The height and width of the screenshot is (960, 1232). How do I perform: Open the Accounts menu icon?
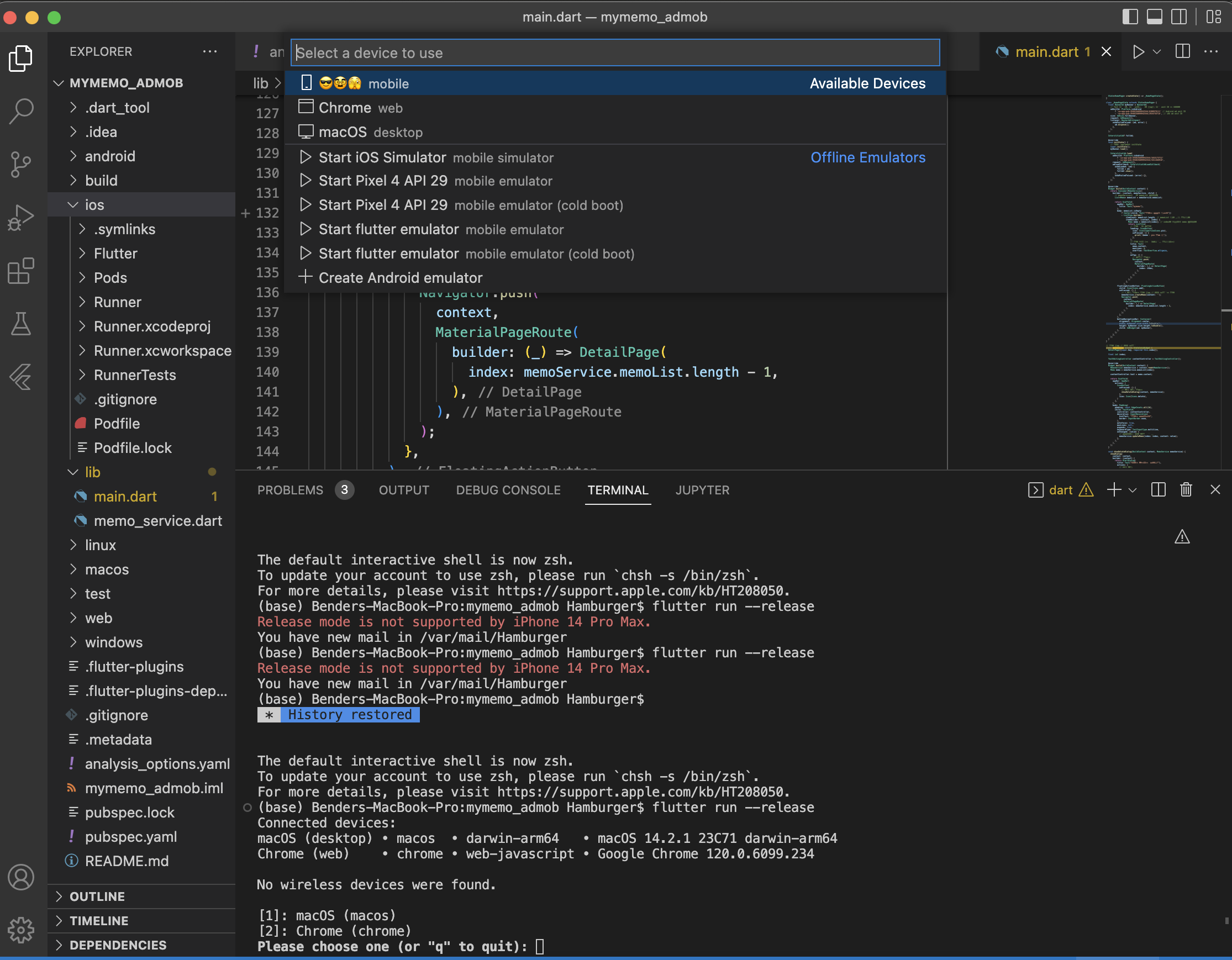(21, 877)
